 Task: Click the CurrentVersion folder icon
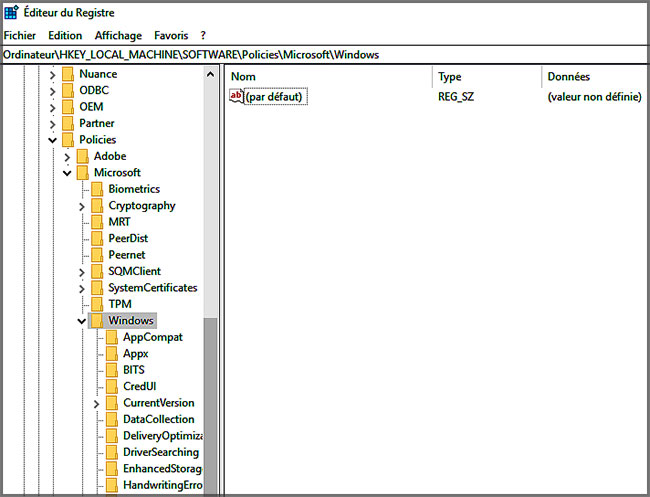(x=112, y=403)
